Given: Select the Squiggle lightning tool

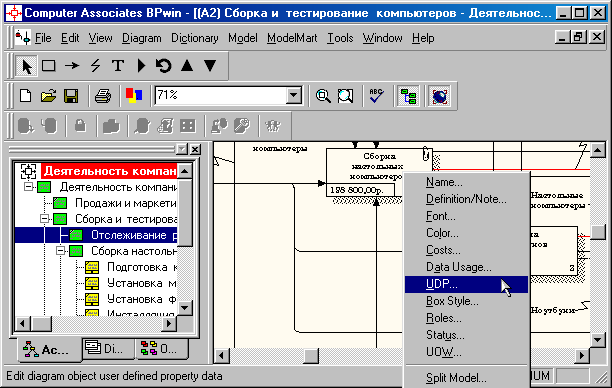Looking at the screenshot, I should [95, 66].
